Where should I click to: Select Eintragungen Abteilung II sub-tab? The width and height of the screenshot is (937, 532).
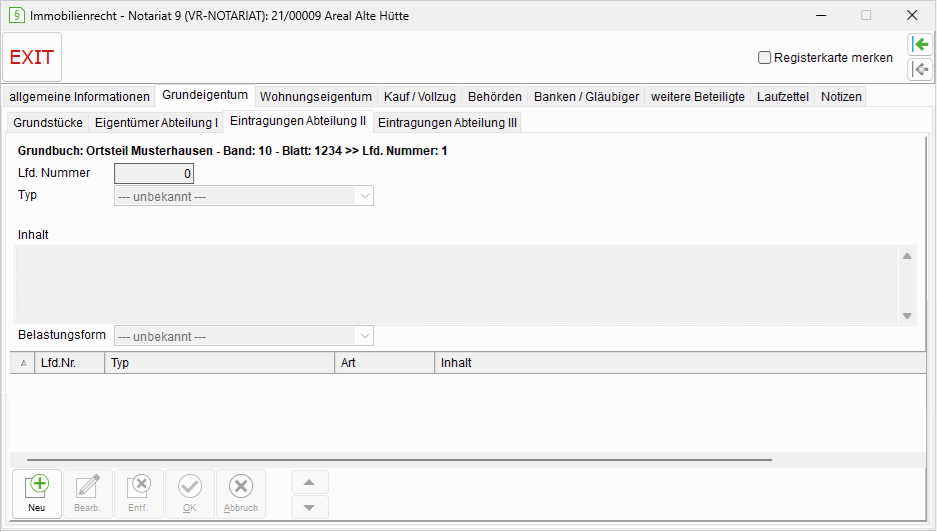point(298,121)
